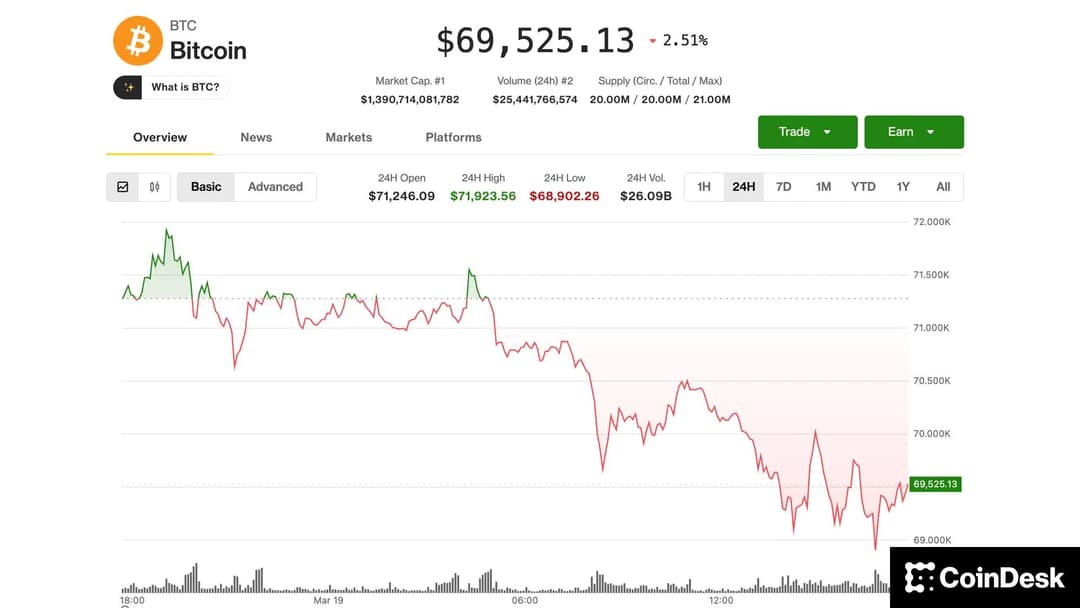Viewport: 1080px width, 608px height.
Task: Click the sparkle icon beside What is BTC?
Action: [128, 87]
